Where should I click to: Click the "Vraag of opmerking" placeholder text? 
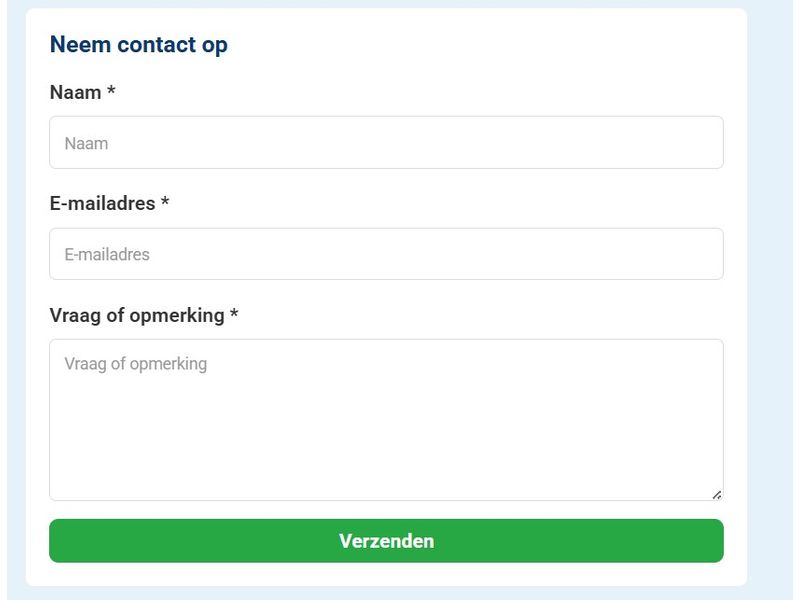[x=135, y=364]
